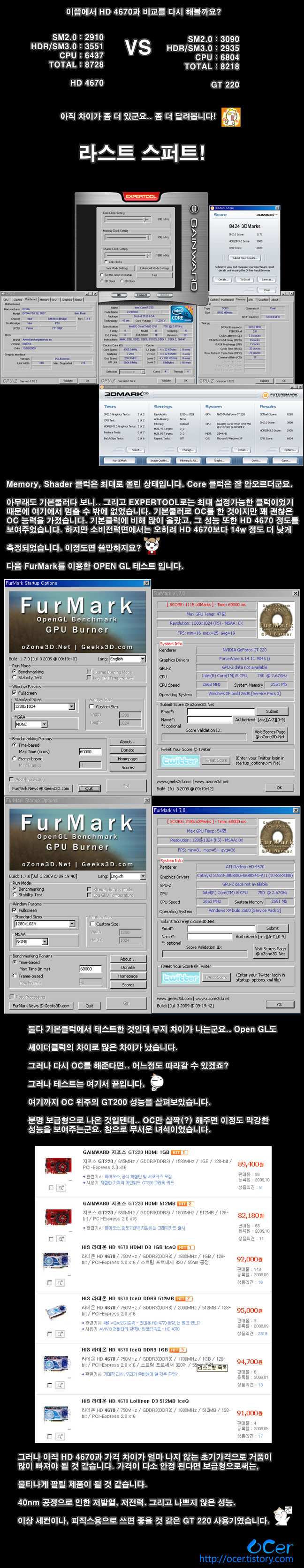This screenshot has width=304, height=1568.
Task: Open zoom icon for GAINWARD GT220 HDMI 512MB
Action: [x=61, y=1238]
